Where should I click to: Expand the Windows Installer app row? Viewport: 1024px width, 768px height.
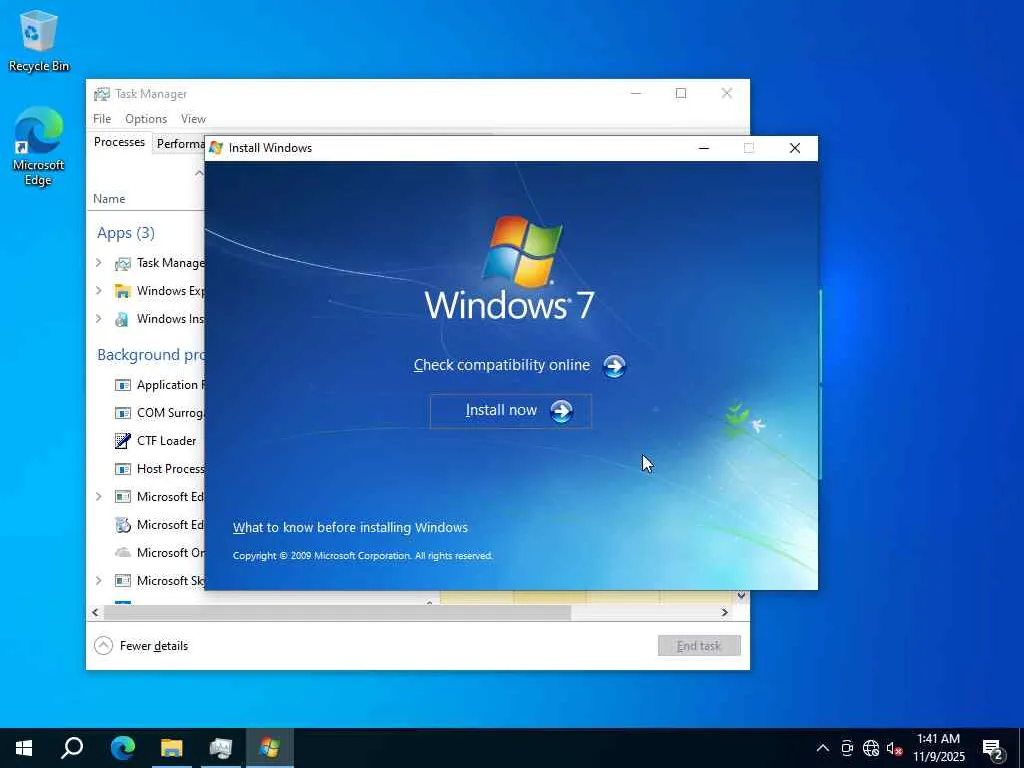[99, 319]
